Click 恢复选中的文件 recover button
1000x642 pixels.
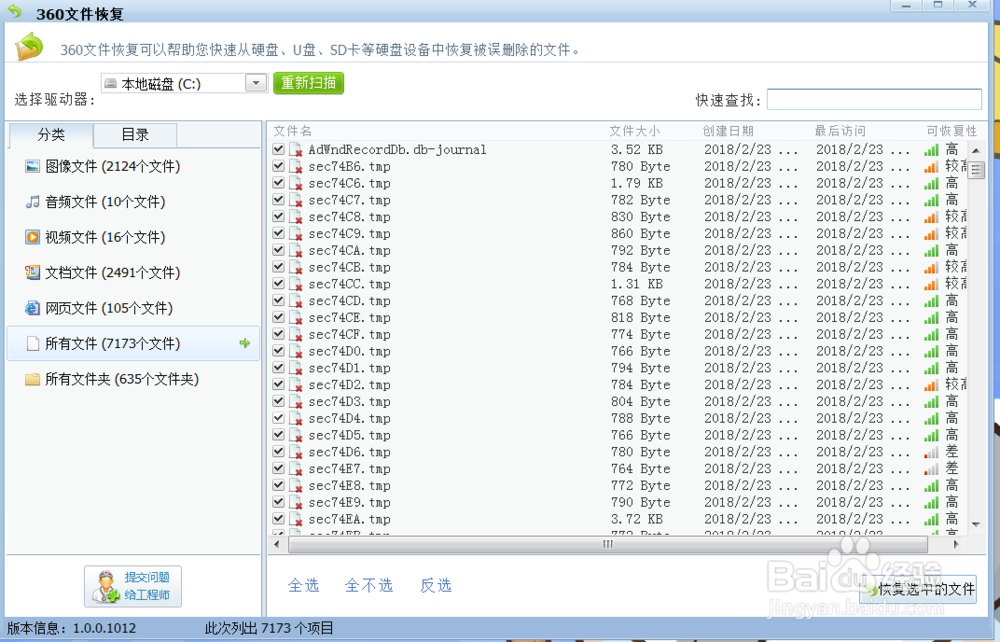[x=918, y=589]
